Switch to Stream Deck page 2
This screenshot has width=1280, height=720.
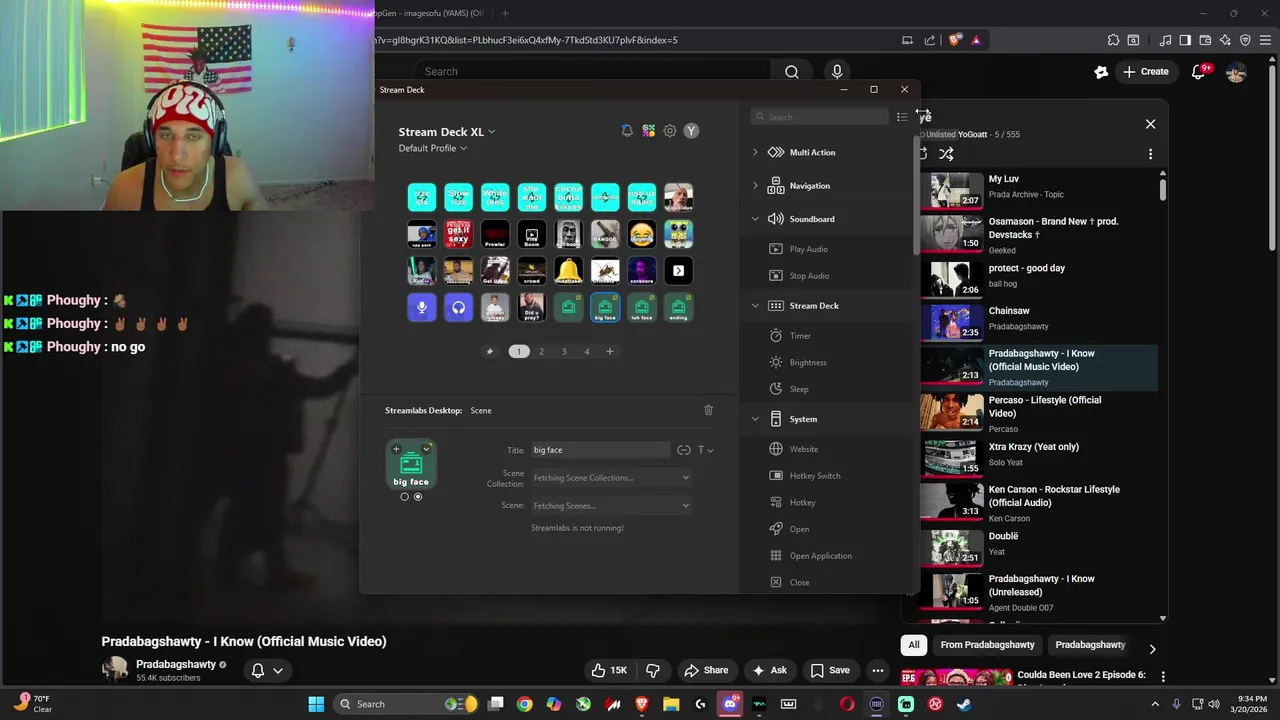pyautogui.click(x=541, y=351)
